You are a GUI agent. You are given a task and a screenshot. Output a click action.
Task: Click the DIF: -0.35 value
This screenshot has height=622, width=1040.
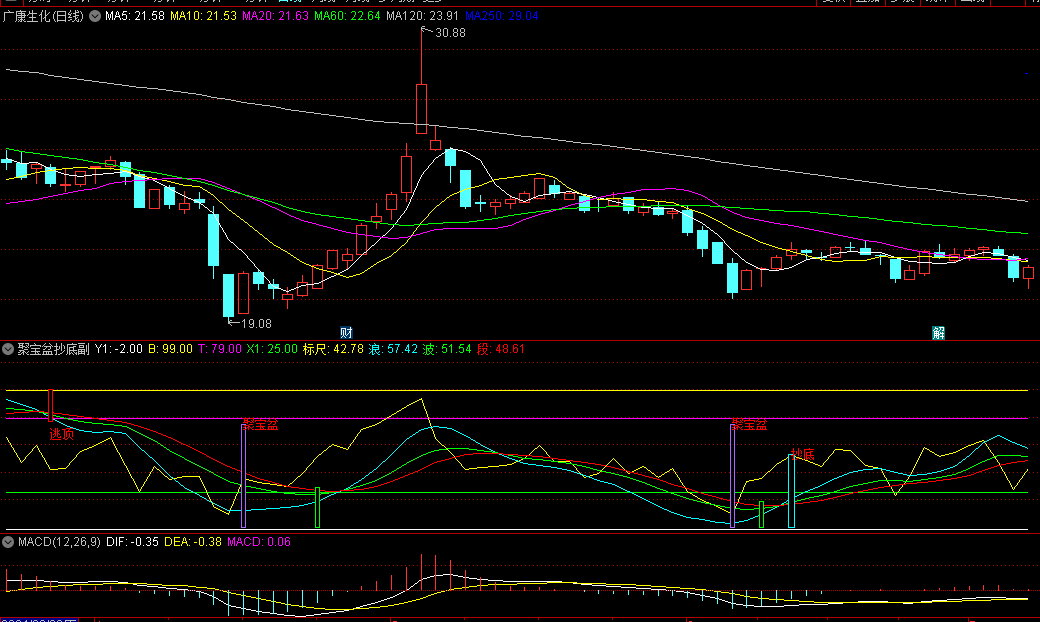click(x=132, y=542)
